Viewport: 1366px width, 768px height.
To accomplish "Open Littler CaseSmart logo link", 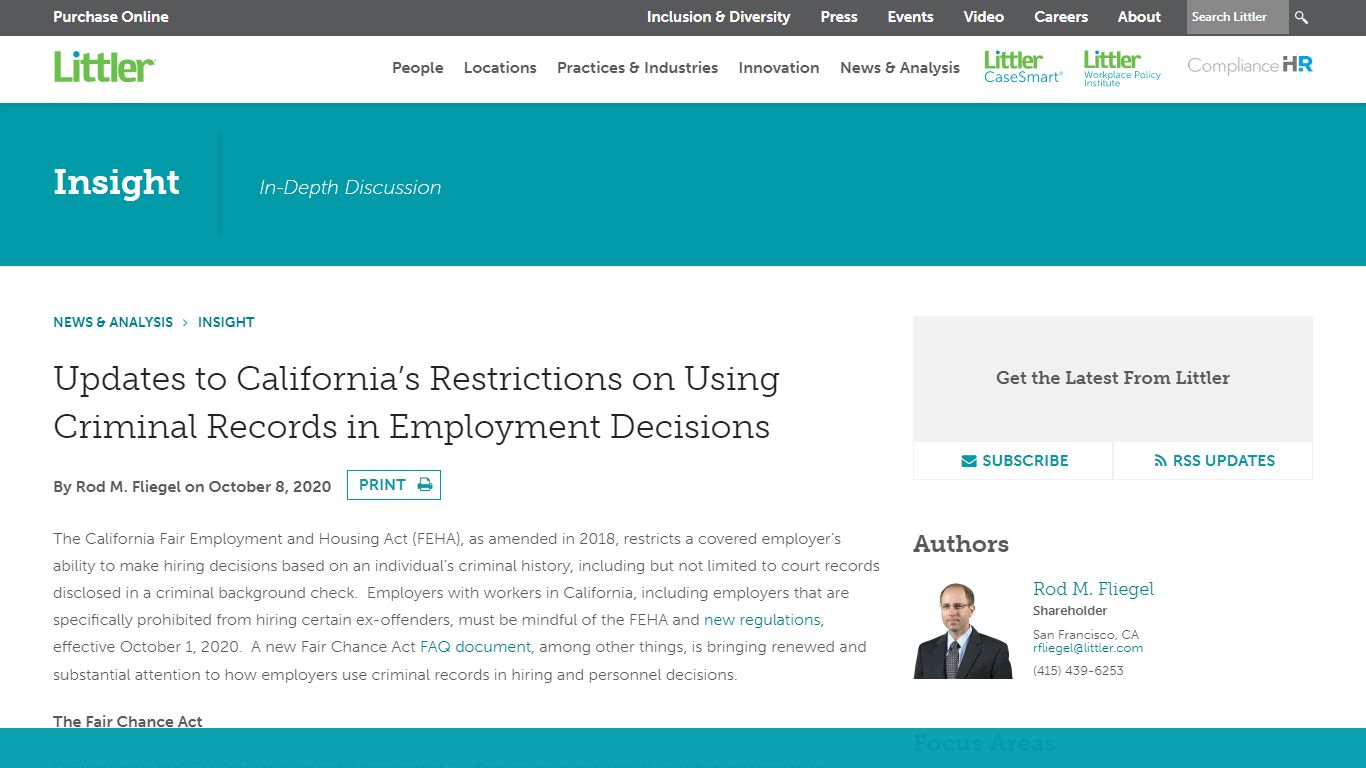I will click(1023, 67).
